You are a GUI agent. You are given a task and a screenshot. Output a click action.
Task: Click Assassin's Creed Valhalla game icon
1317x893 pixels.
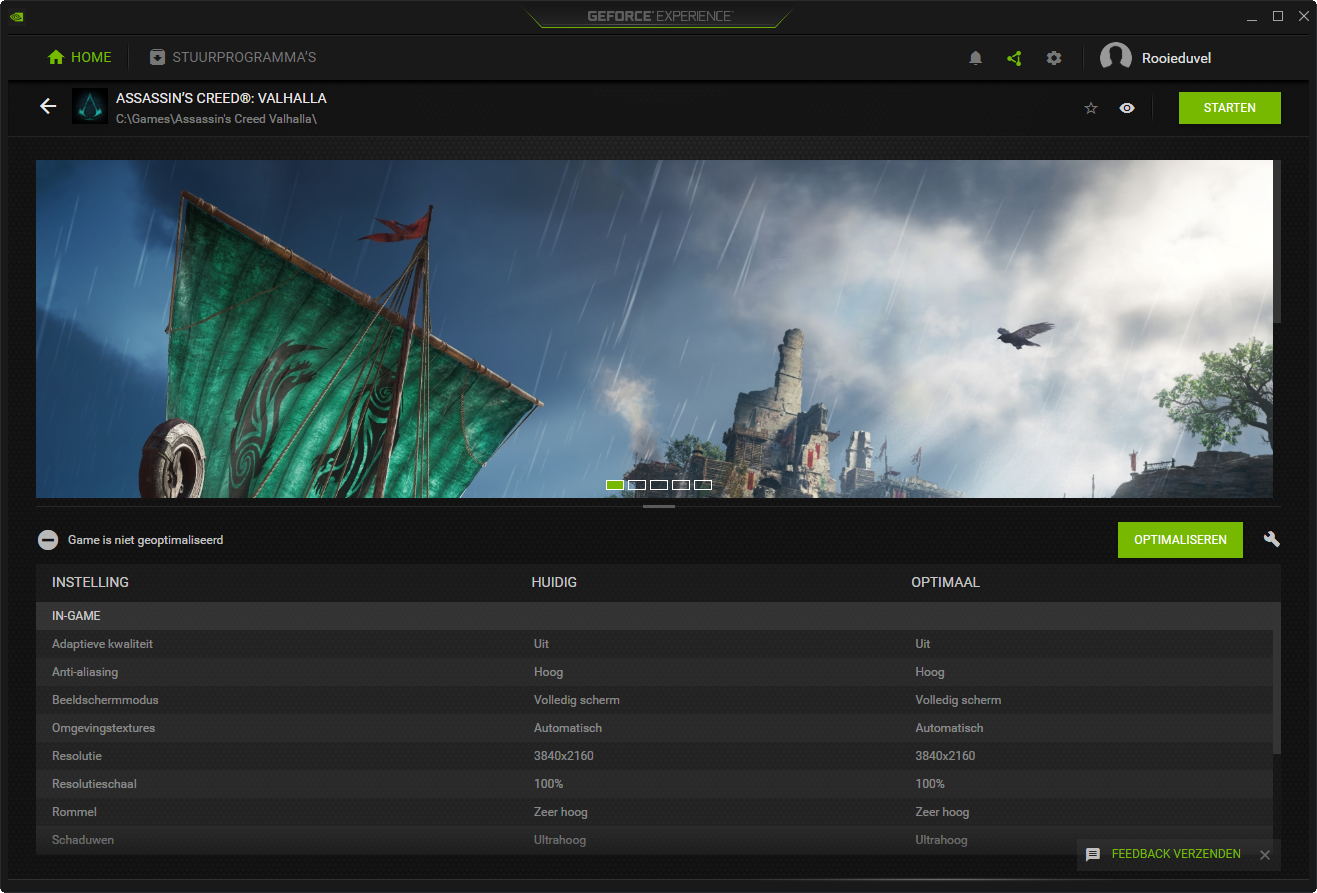tap(90, 106)
